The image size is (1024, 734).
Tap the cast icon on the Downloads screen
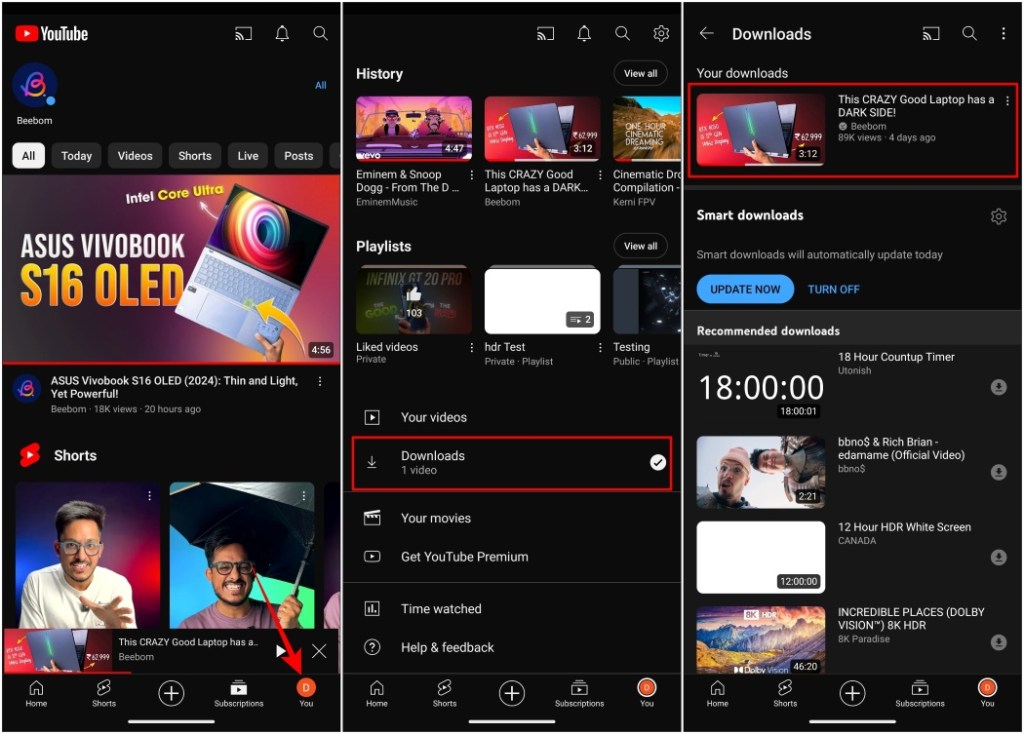pos(931,33)
